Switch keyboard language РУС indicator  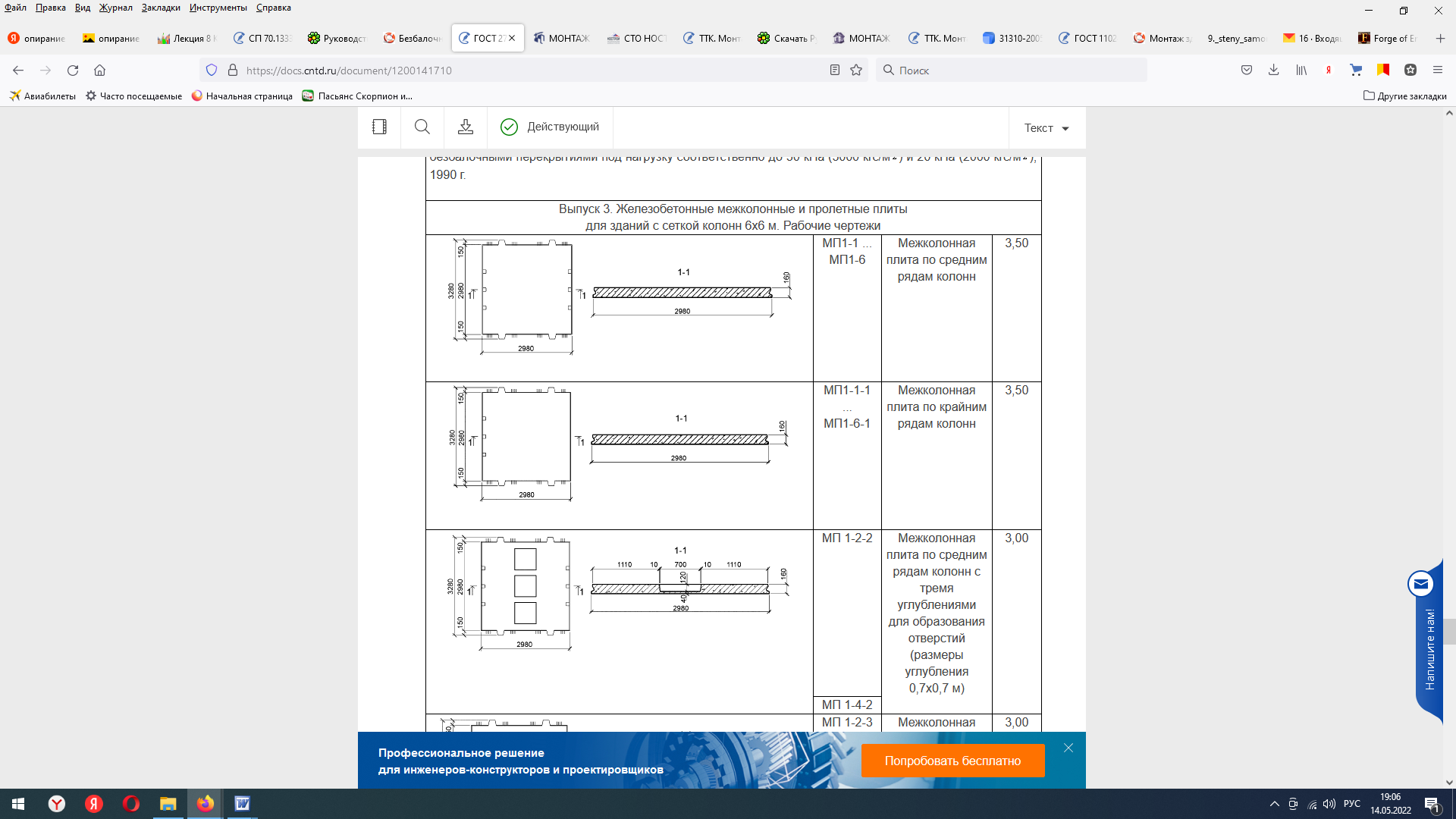1352,804
